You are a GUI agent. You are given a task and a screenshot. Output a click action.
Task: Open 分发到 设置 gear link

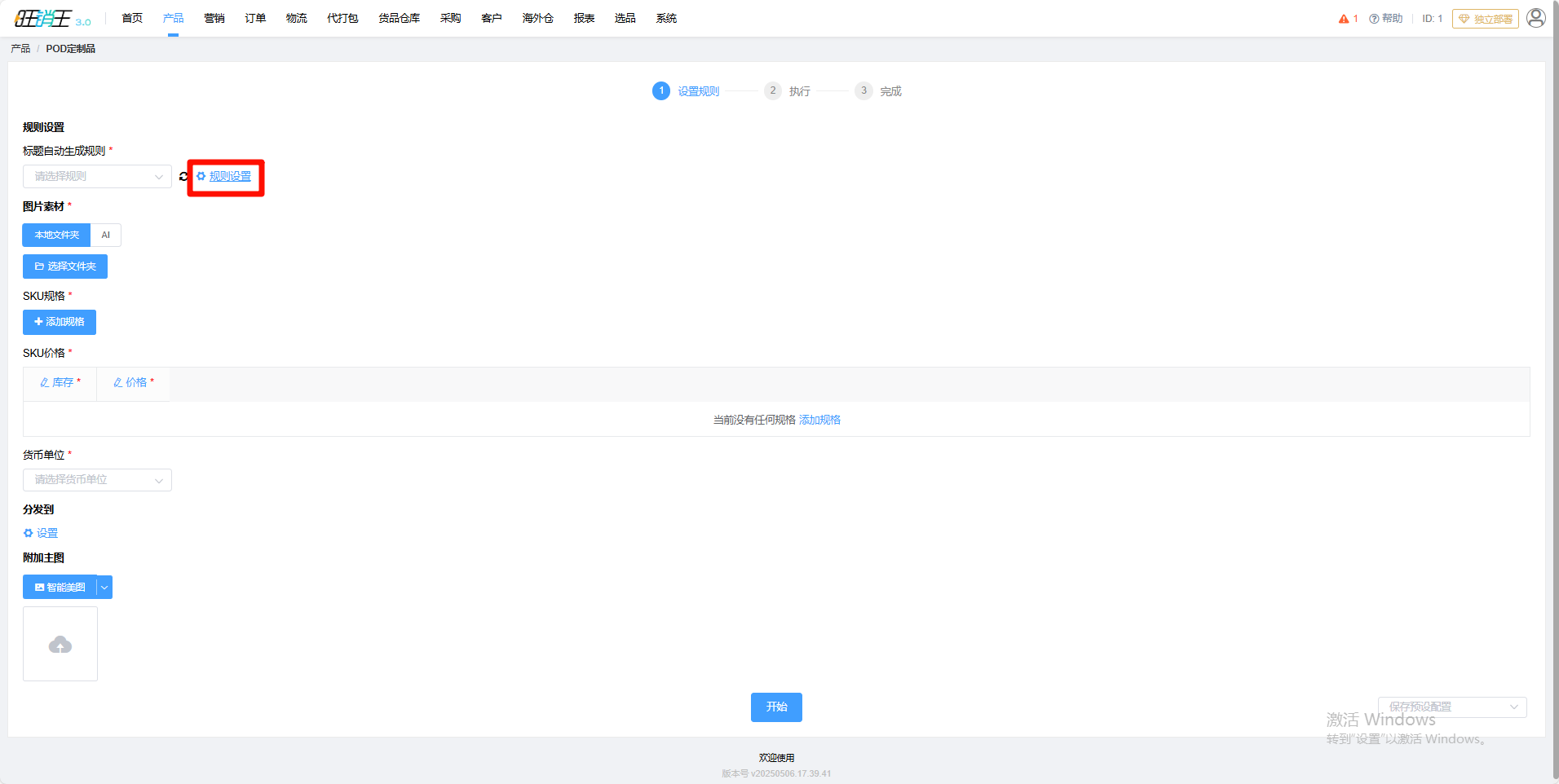(41, 533)
